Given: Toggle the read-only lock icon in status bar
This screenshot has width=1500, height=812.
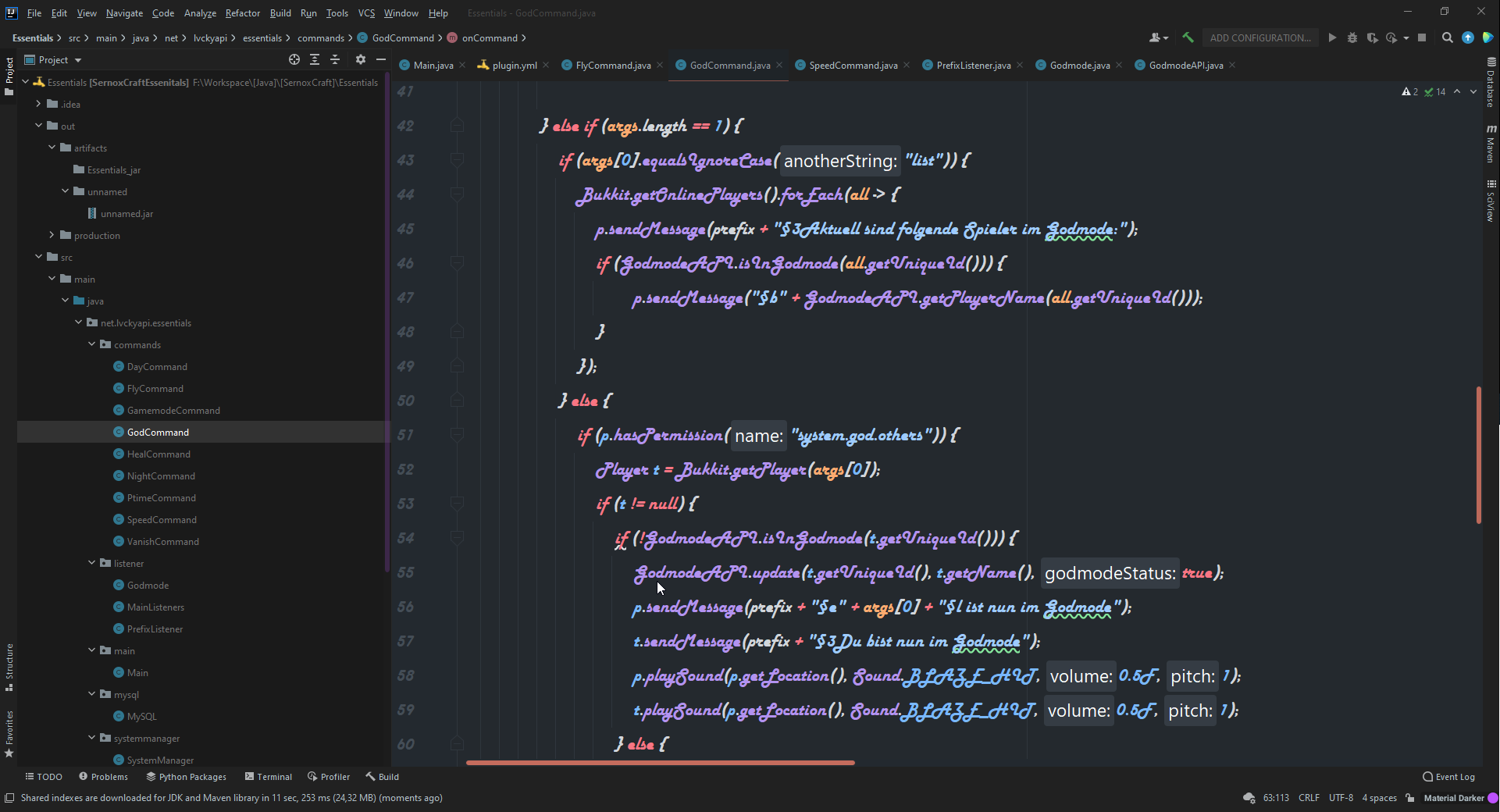Looking at the screenshot, I should pos(1409,798).
